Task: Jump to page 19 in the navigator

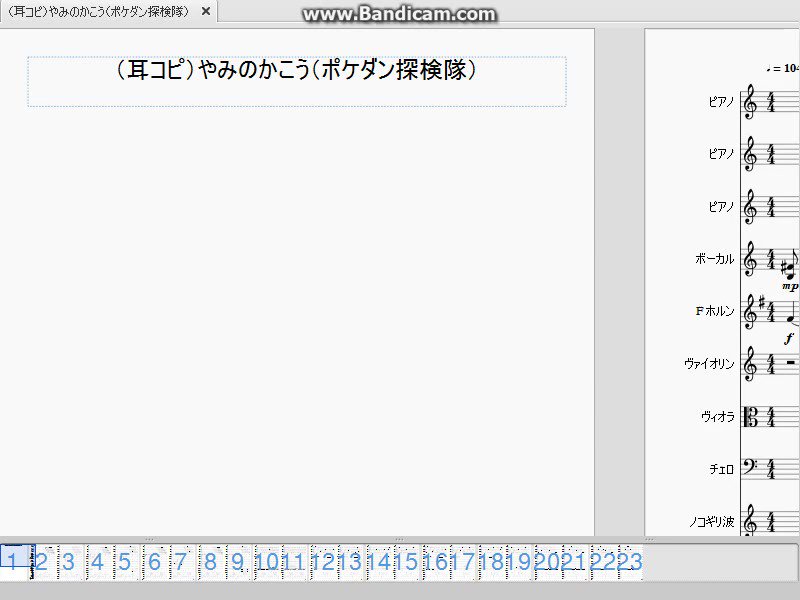Action: pyautogui.click(x=518, y=561)
